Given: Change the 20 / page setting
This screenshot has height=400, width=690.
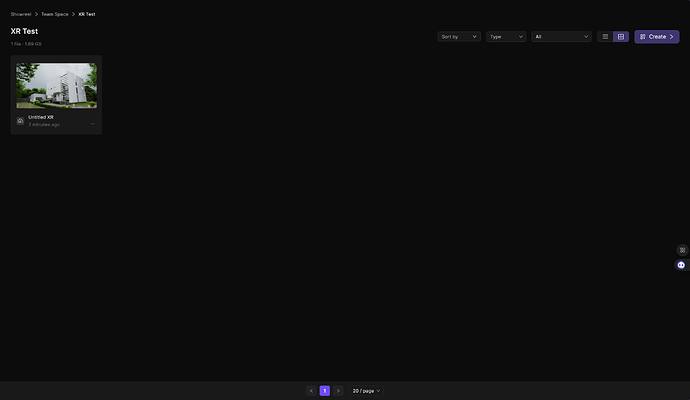Looking at the screenshot, I should 366,390.
